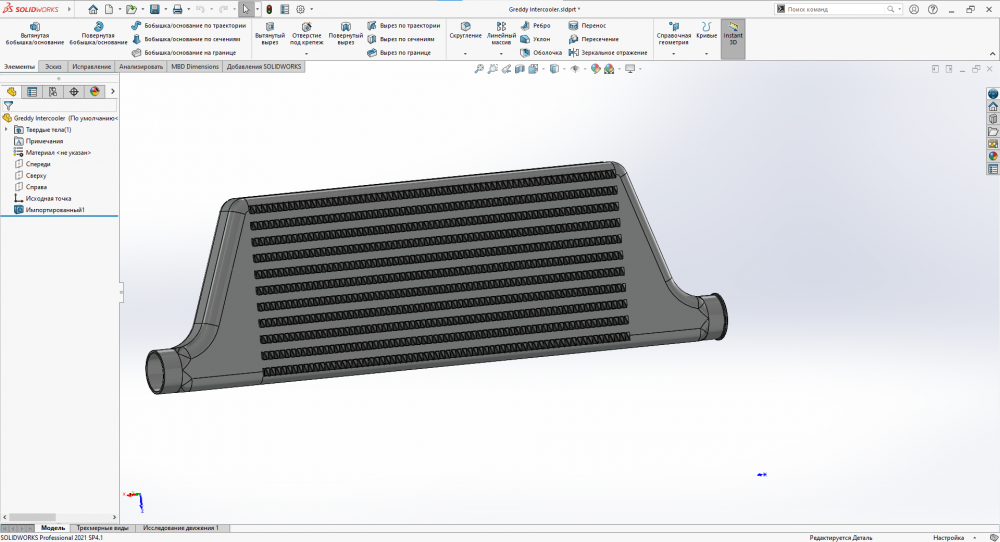Expand the Твердые тела(1) folder

point(7,129)
